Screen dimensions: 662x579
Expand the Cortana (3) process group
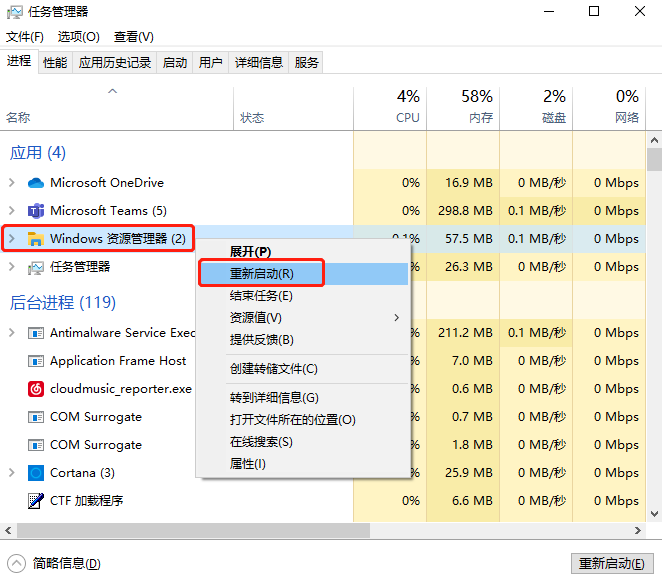12,473
